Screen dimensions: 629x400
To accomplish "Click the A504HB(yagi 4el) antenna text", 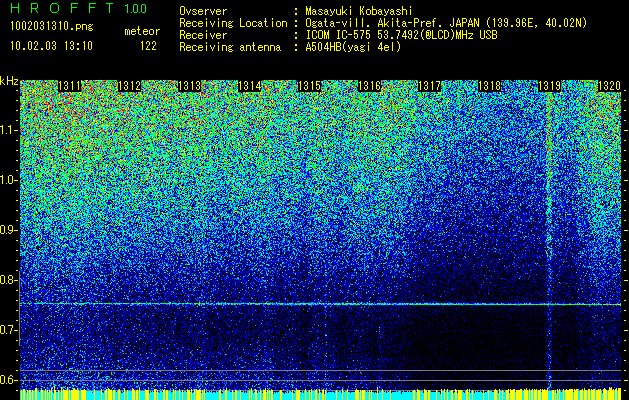I will tap(353, 47).
